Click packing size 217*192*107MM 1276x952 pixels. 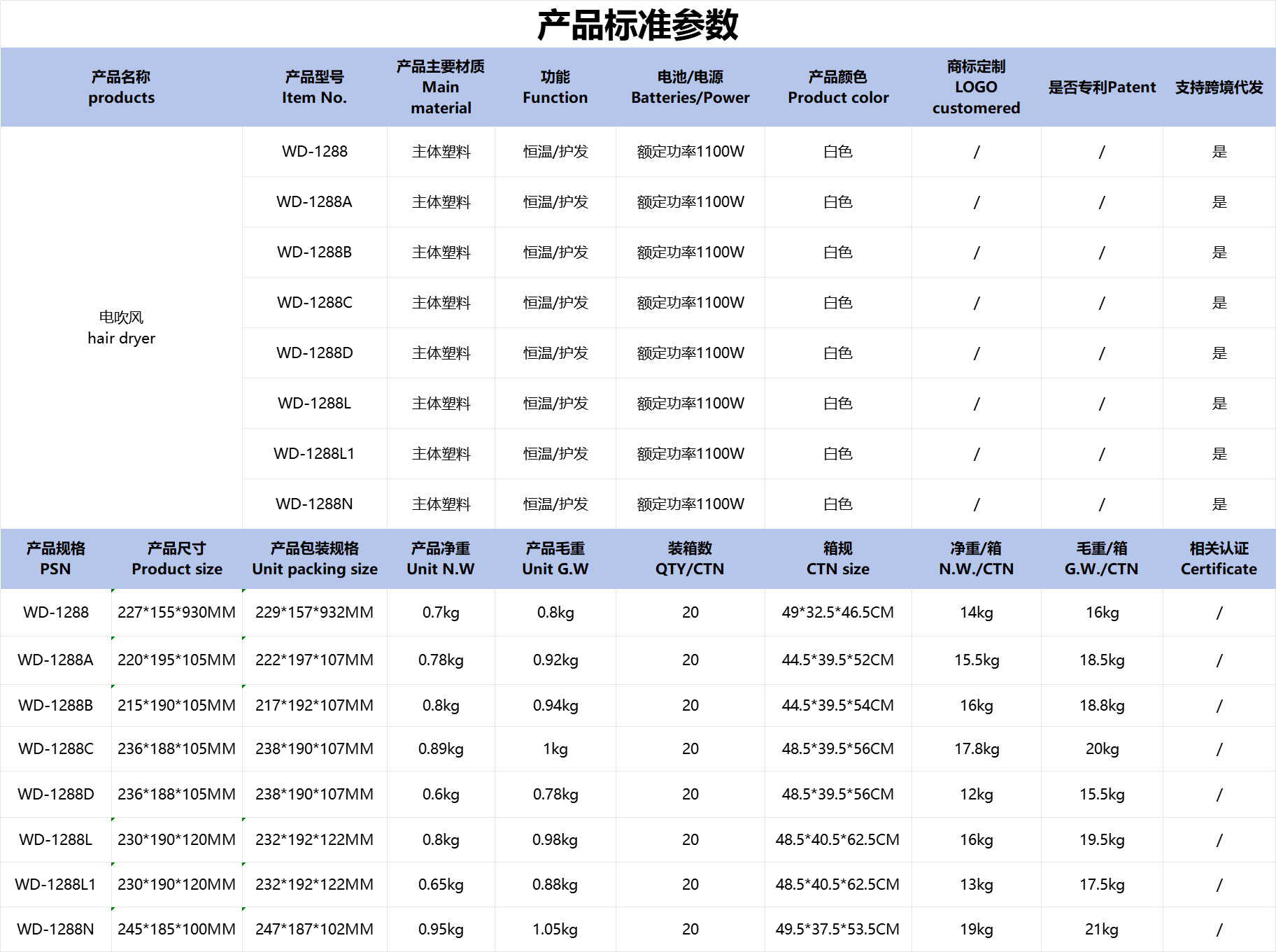point(315,706)
